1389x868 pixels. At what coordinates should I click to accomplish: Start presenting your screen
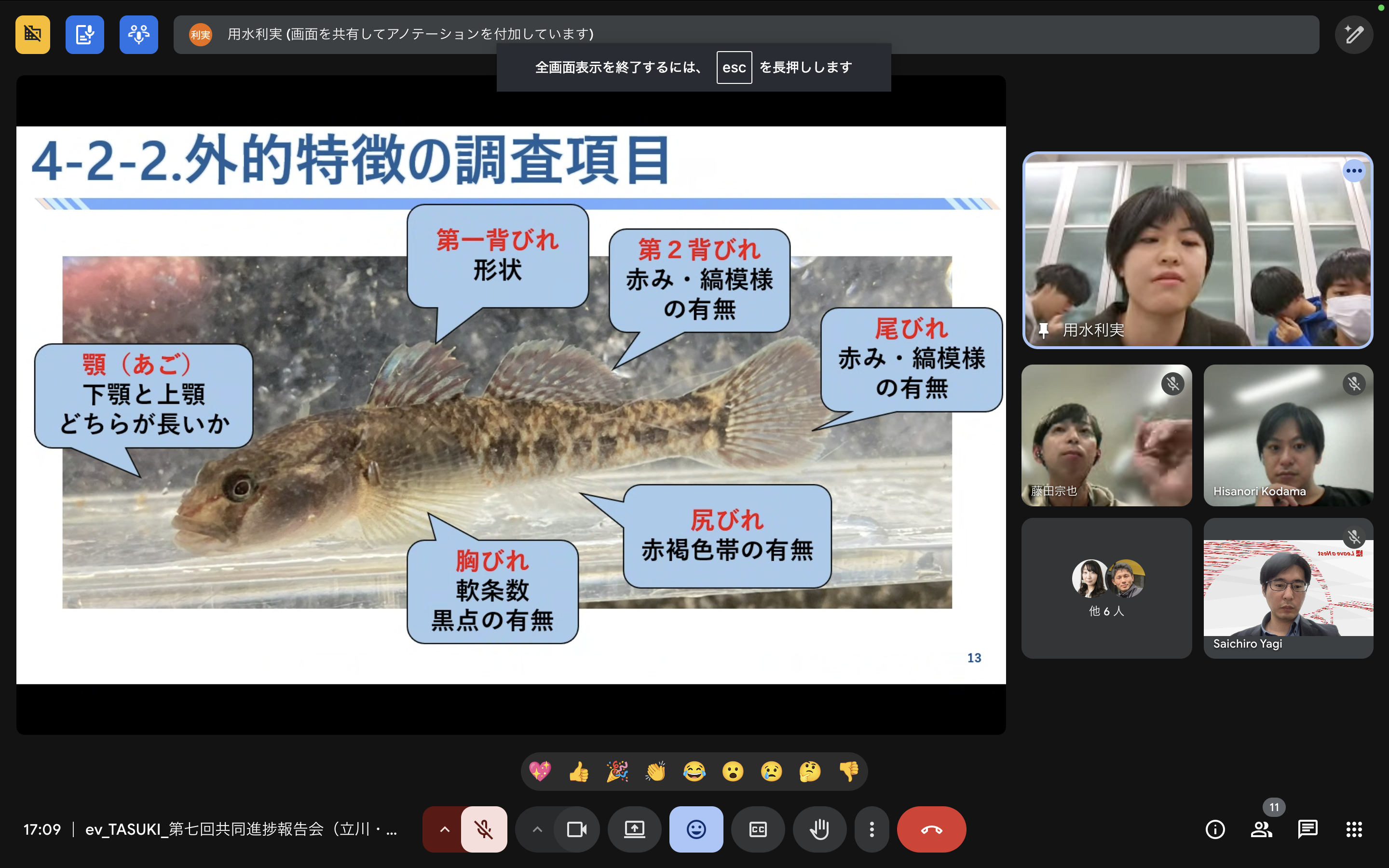[x=634, y=829]
